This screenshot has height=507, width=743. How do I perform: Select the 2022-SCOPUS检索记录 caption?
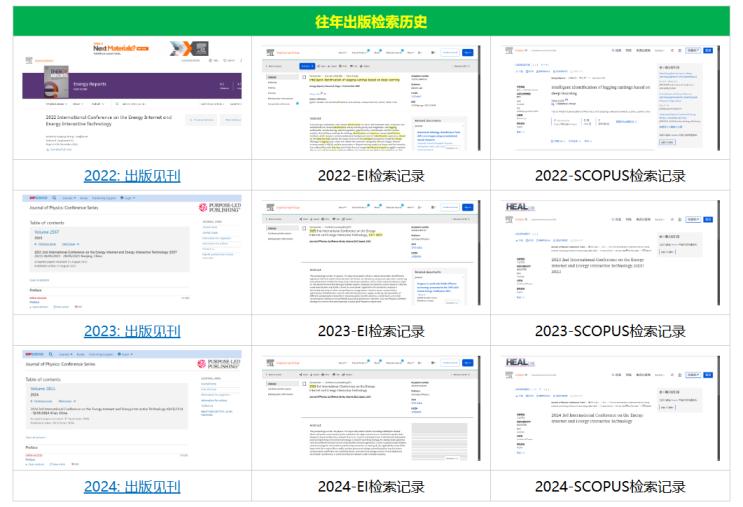pos(610,176)
